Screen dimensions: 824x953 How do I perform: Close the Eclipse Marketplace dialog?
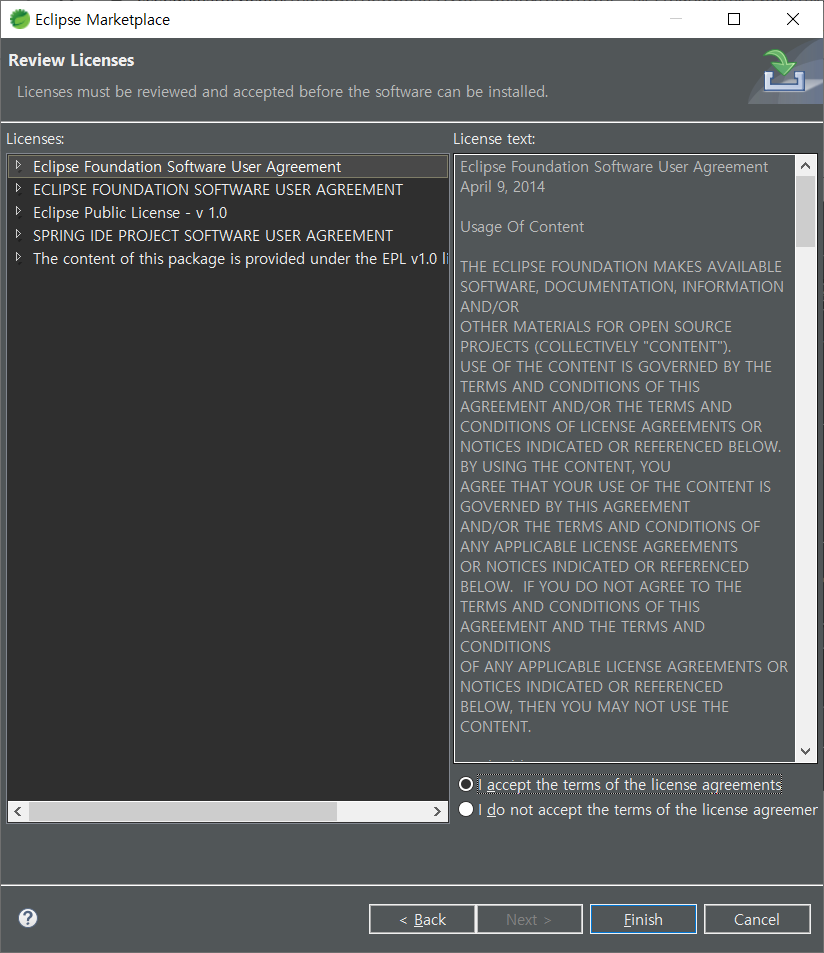(x=792, y=19)
